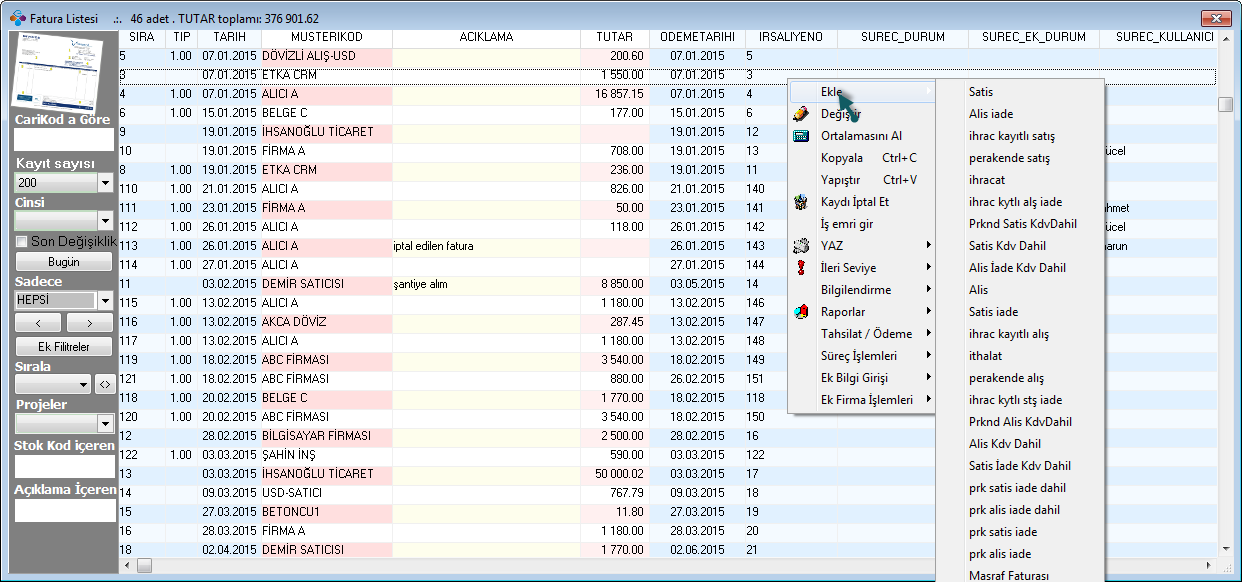
Task: Click the vertical scrollbar down arrow
Action: pyautogui.click(x=1225, y=550)
